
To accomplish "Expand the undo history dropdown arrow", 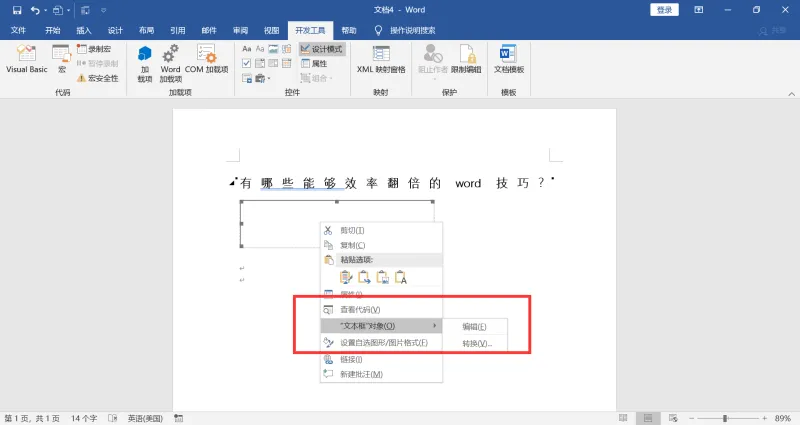I will (x=45, y=10).
